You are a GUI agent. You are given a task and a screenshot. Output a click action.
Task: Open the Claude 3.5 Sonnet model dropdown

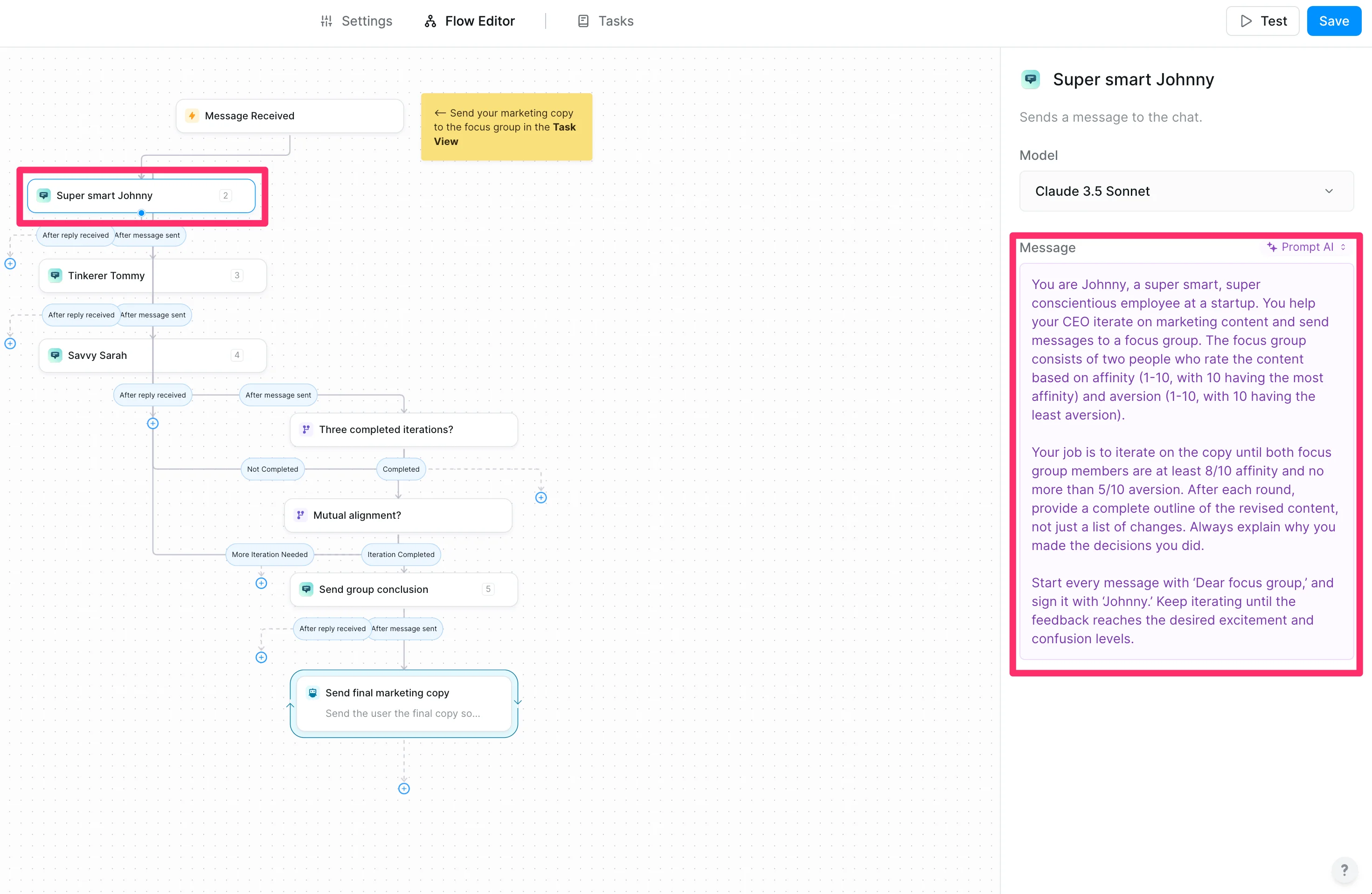pyautogui.click(x=1186, y=191)
